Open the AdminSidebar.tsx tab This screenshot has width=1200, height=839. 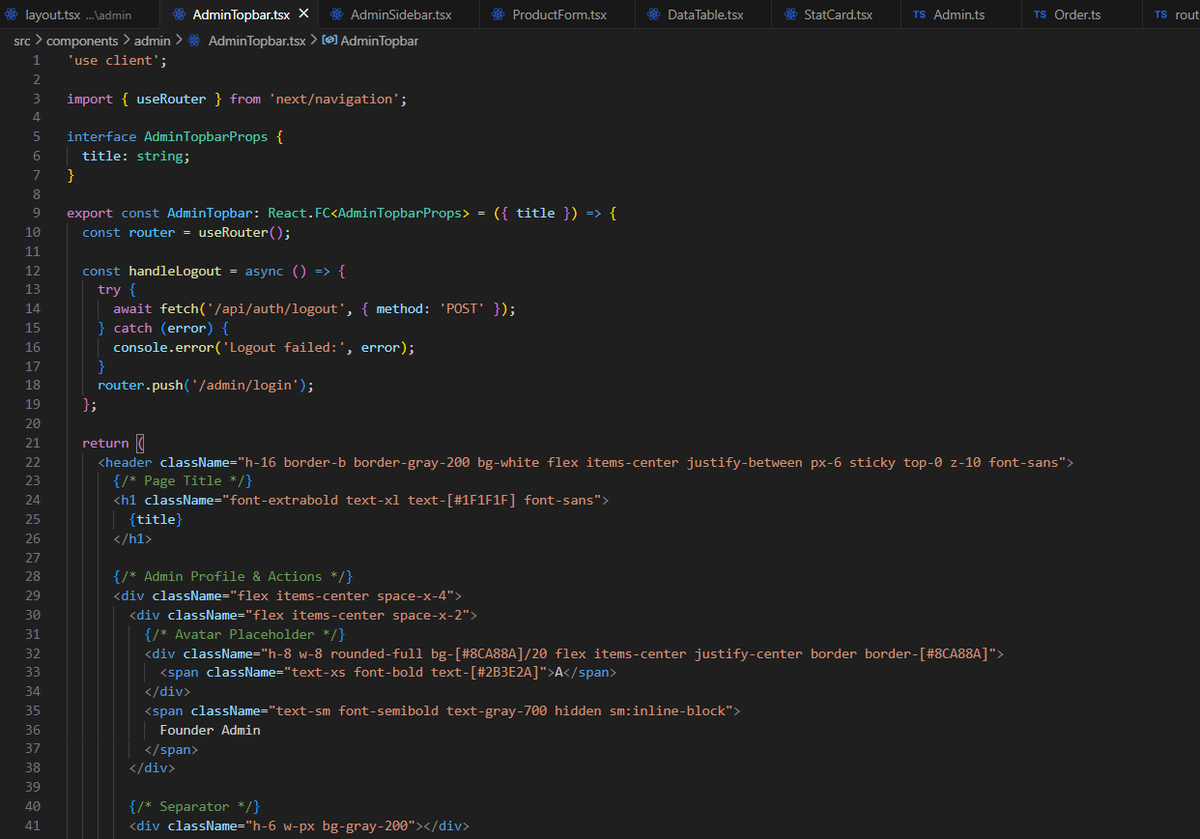400,15
